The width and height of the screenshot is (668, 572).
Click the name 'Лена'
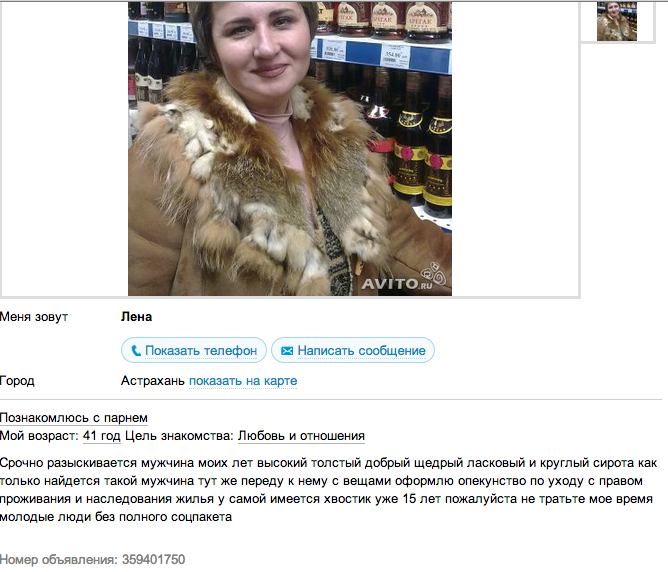(136, 317)
